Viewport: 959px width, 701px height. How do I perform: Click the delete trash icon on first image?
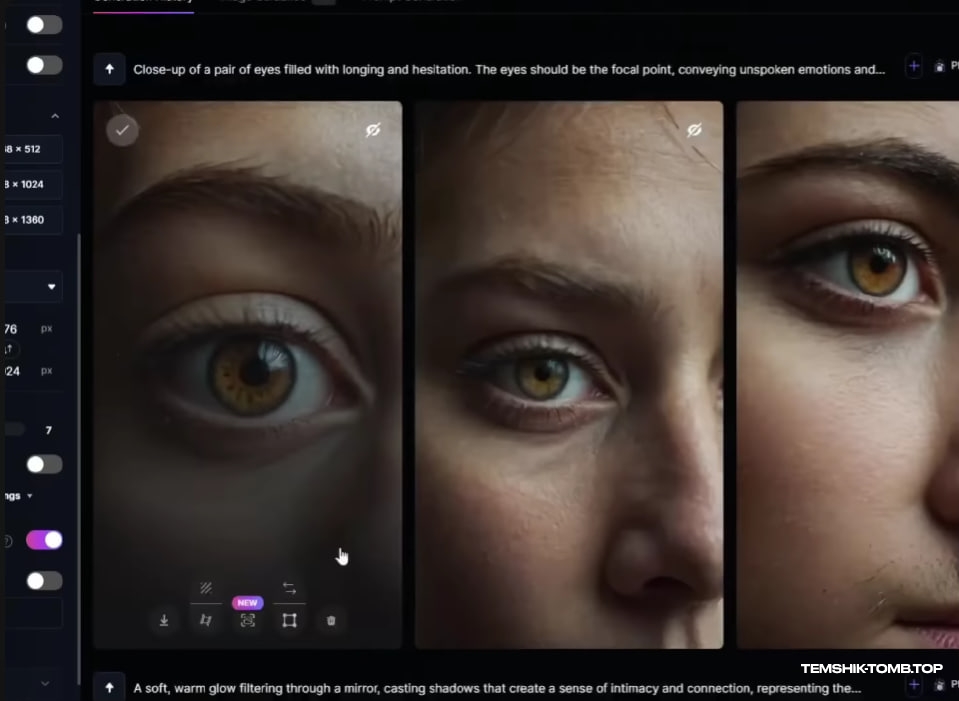coord(331,620)
